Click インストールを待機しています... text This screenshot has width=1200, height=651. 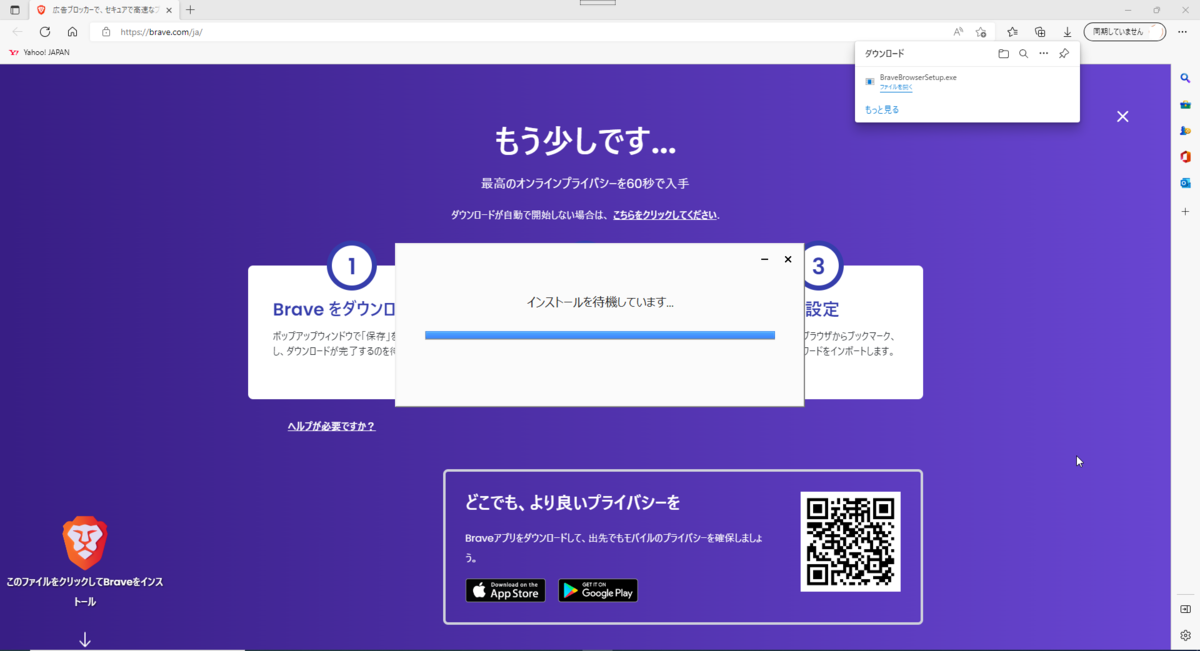[600, 302]
